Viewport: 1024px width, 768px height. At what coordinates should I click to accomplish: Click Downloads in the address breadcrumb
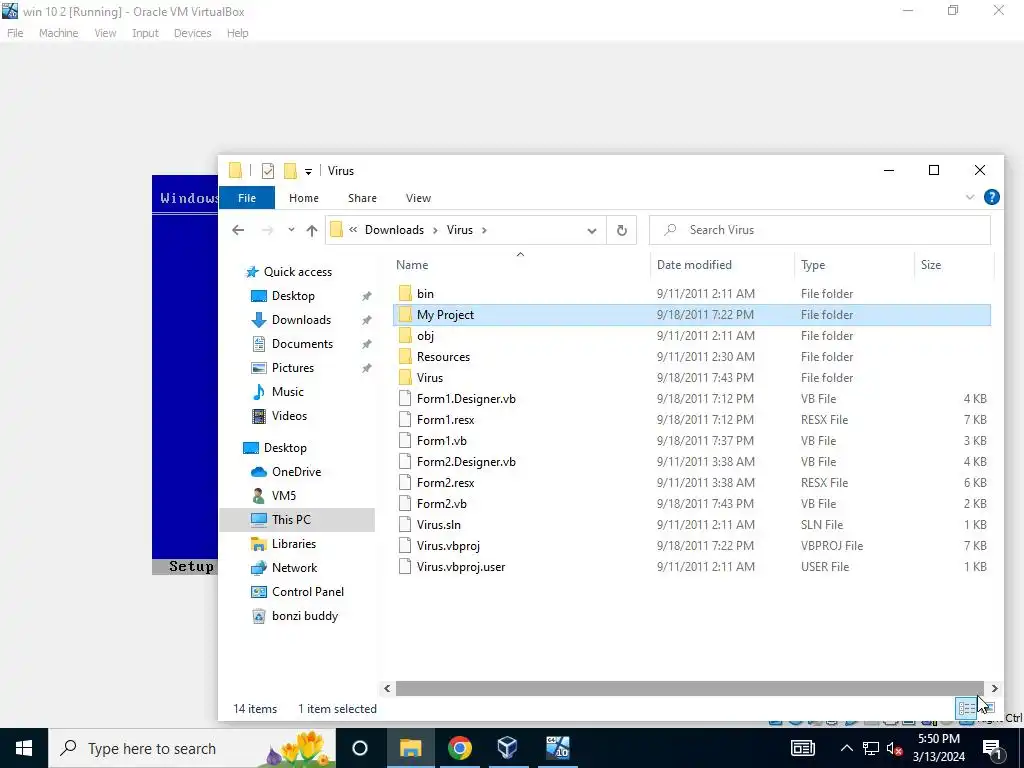click(x=394, y=230)
